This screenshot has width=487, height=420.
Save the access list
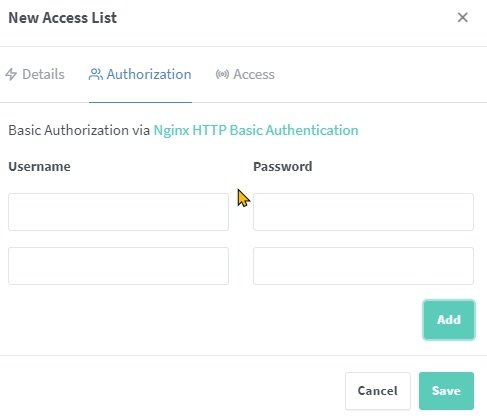tap(446, 391)
